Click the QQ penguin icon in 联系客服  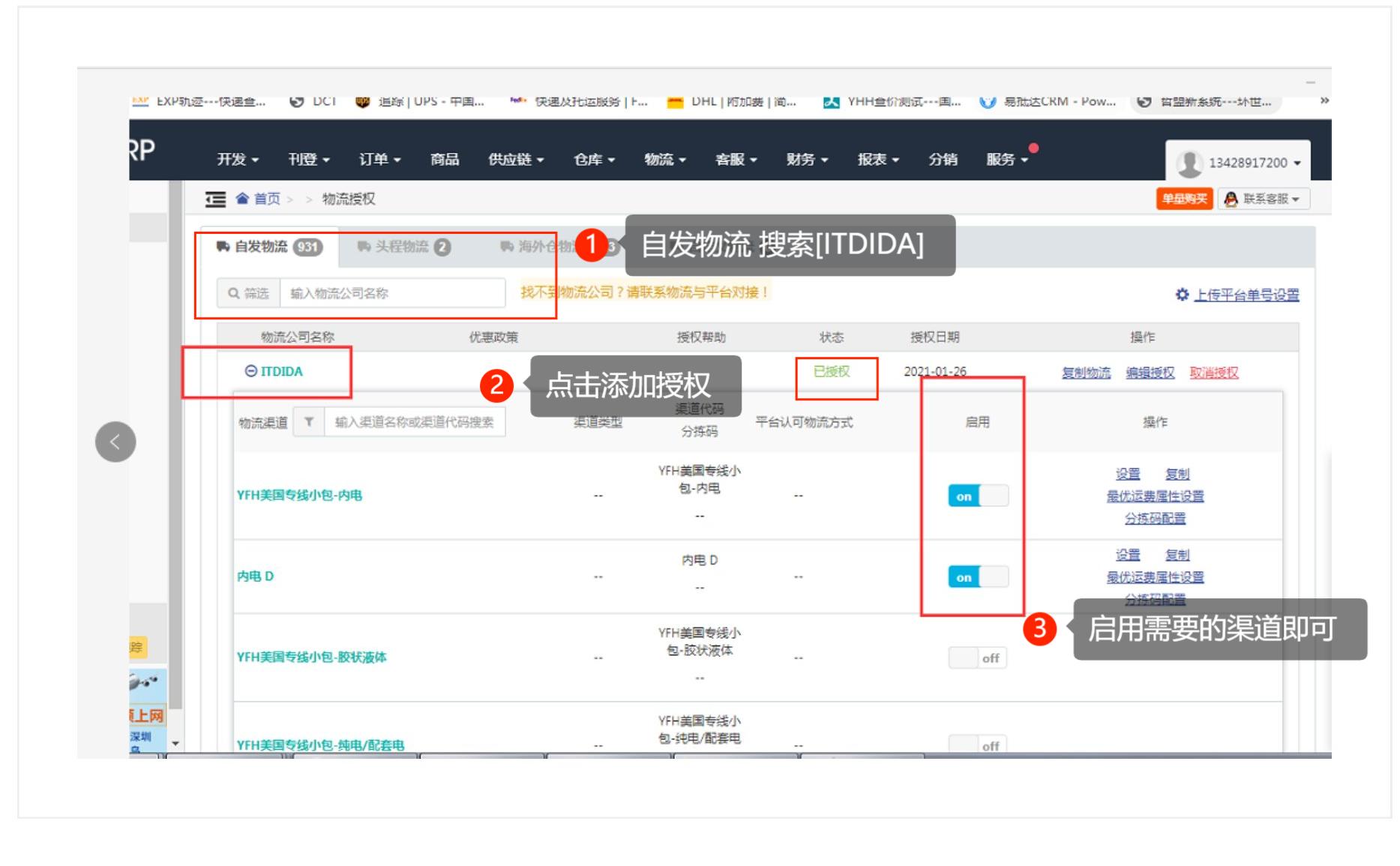[x=1231, y=199]
